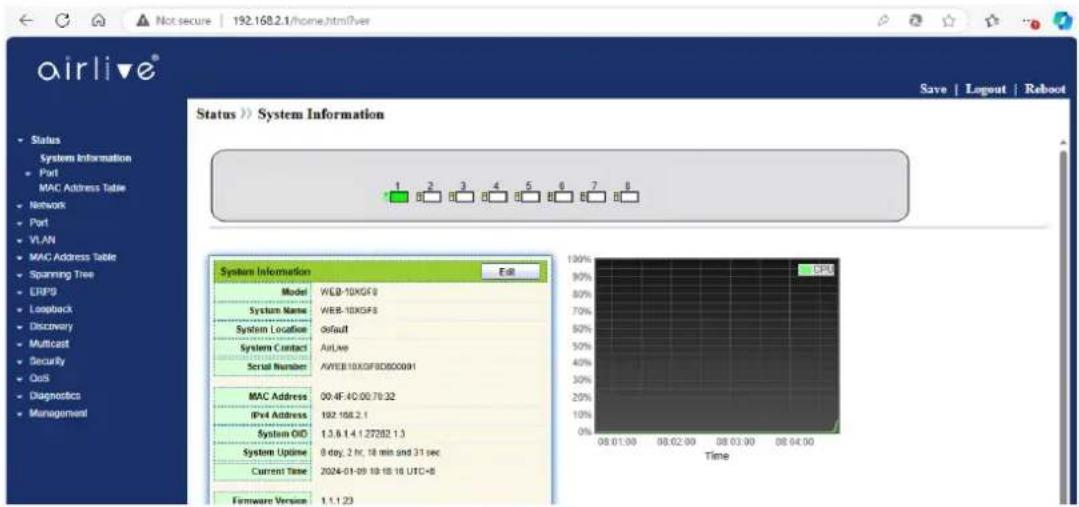This screenshot has width=1079, height=507.
Task: Click the Model value WEB-10XGF8
Action: 348,292
